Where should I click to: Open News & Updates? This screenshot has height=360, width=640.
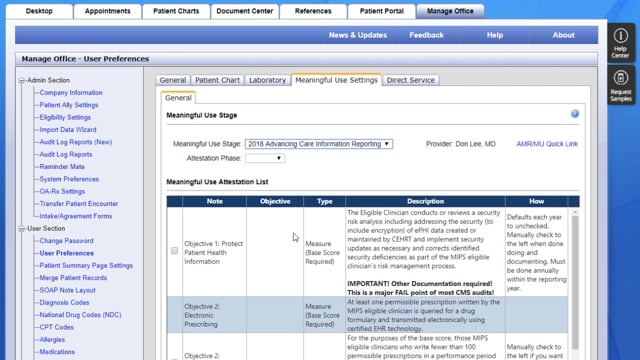(358, 35)
